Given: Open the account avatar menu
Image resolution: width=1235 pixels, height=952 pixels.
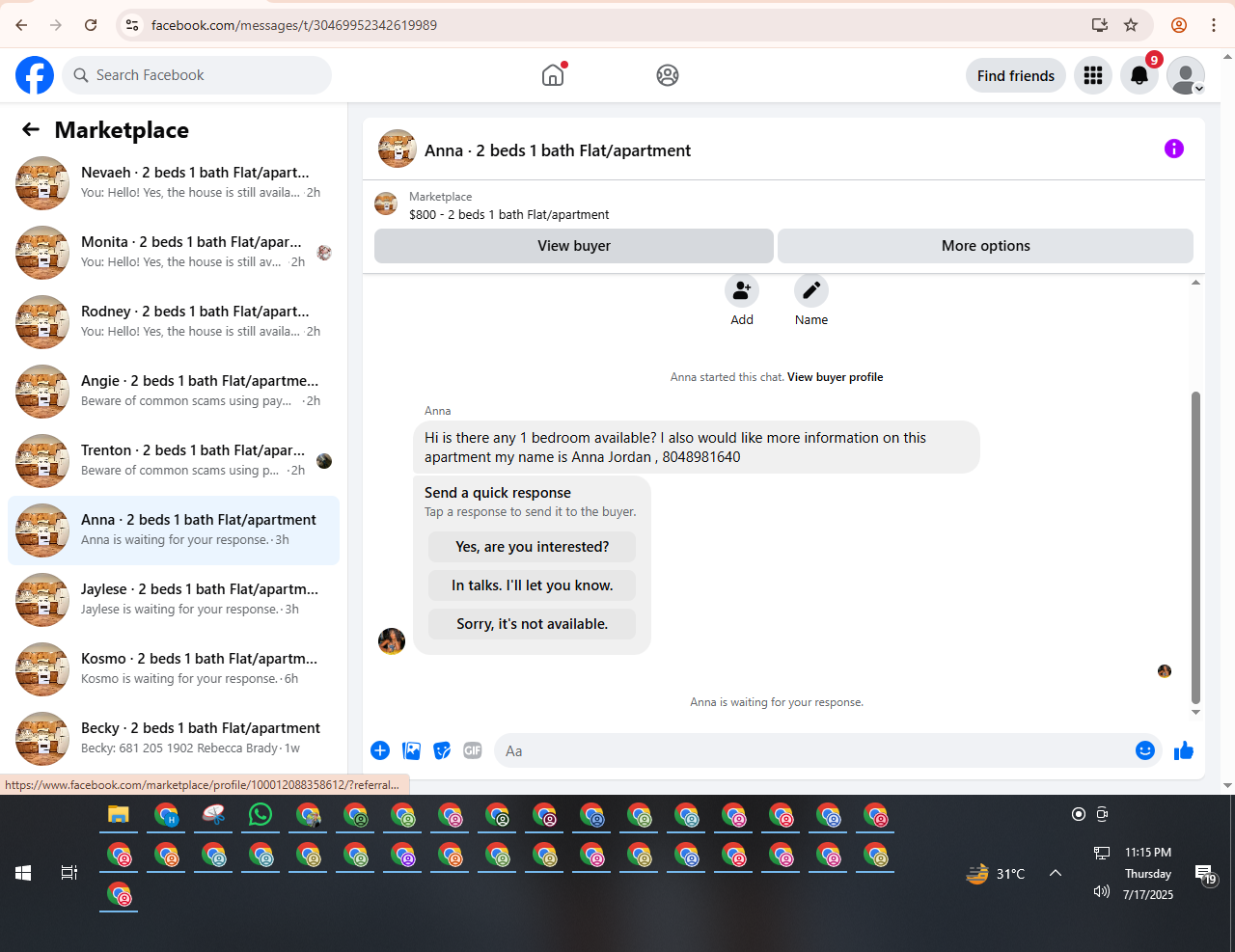Looking at the screenshot, I should click(x=1186, y=75).
